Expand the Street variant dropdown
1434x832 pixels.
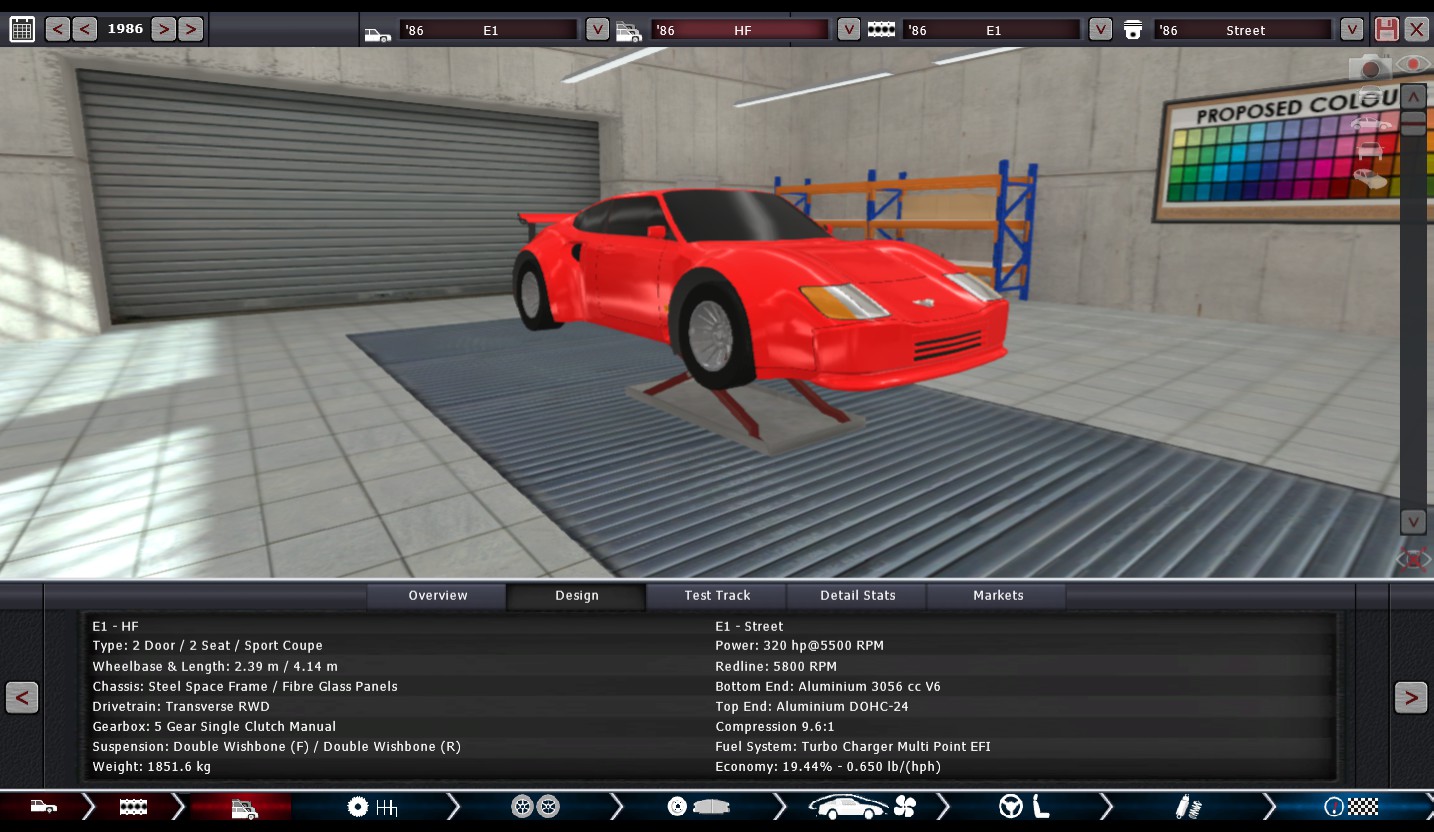[x=1352, y=29]
